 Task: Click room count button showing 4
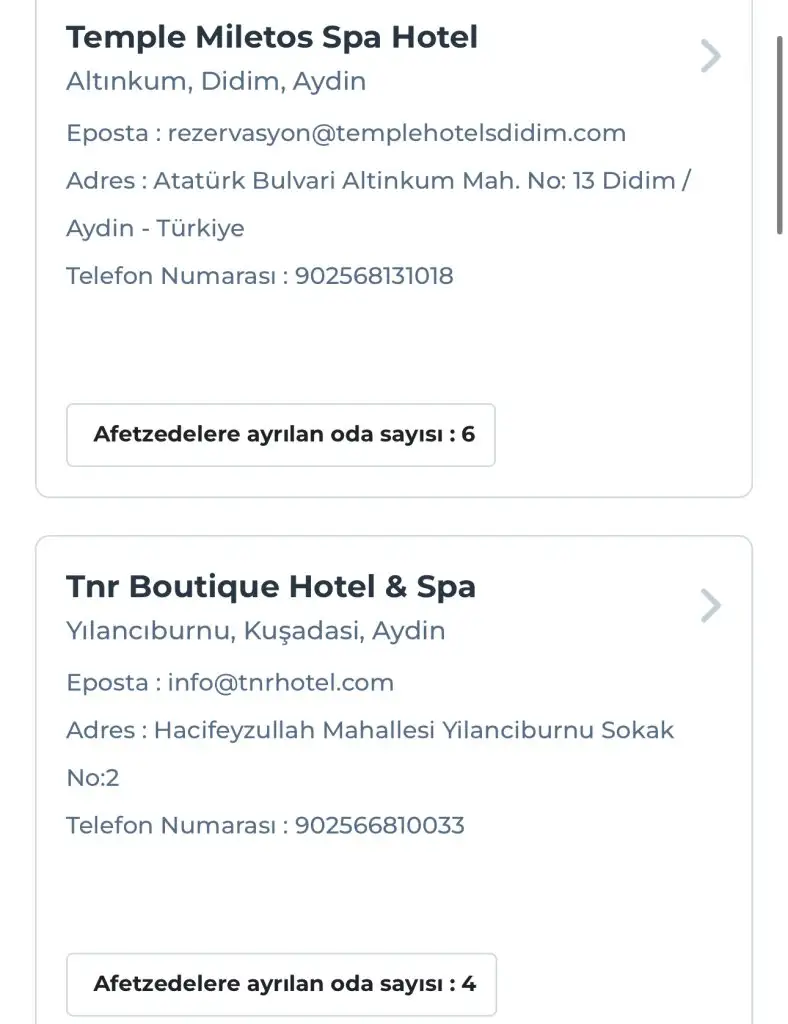[281, 984]
